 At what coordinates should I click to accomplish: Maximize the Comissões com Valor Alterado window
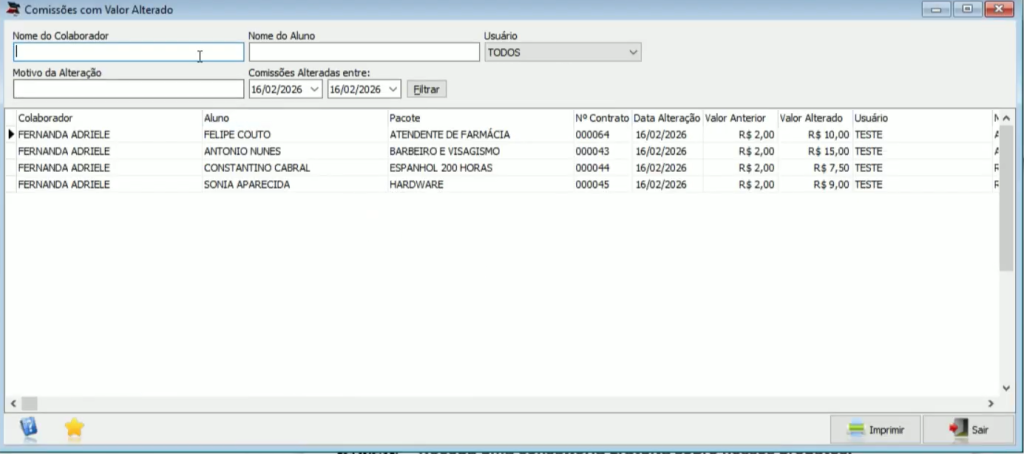coord(967,9)
